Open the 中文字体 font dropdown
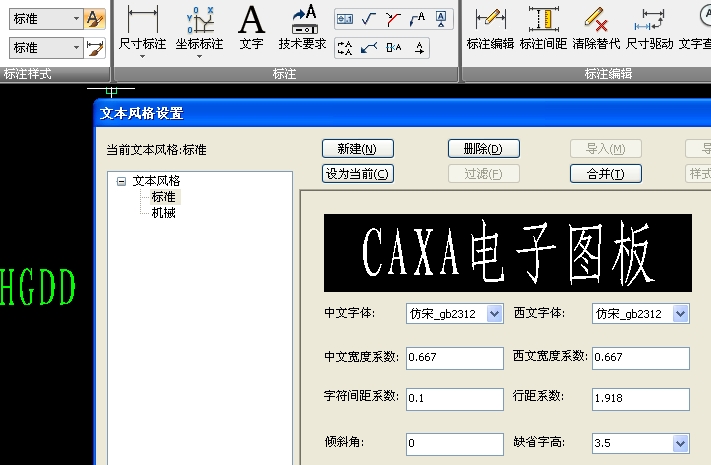Viewport: 711px width, 465px height. tap(494, 314)
